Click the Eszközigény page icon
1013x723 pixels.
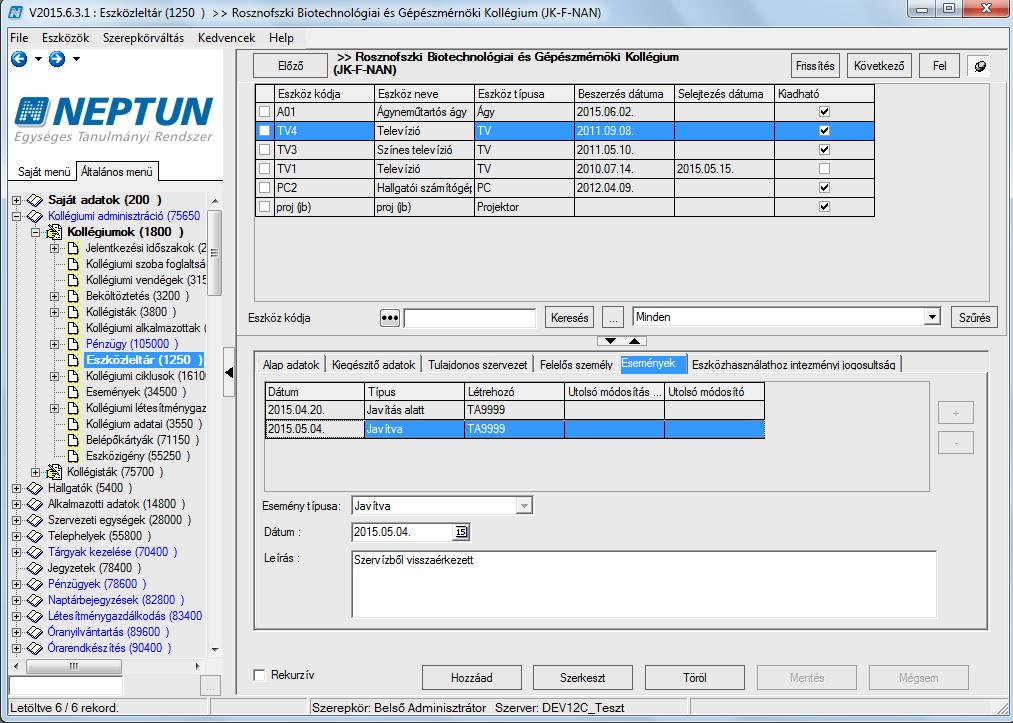click(x=73, y=456)
